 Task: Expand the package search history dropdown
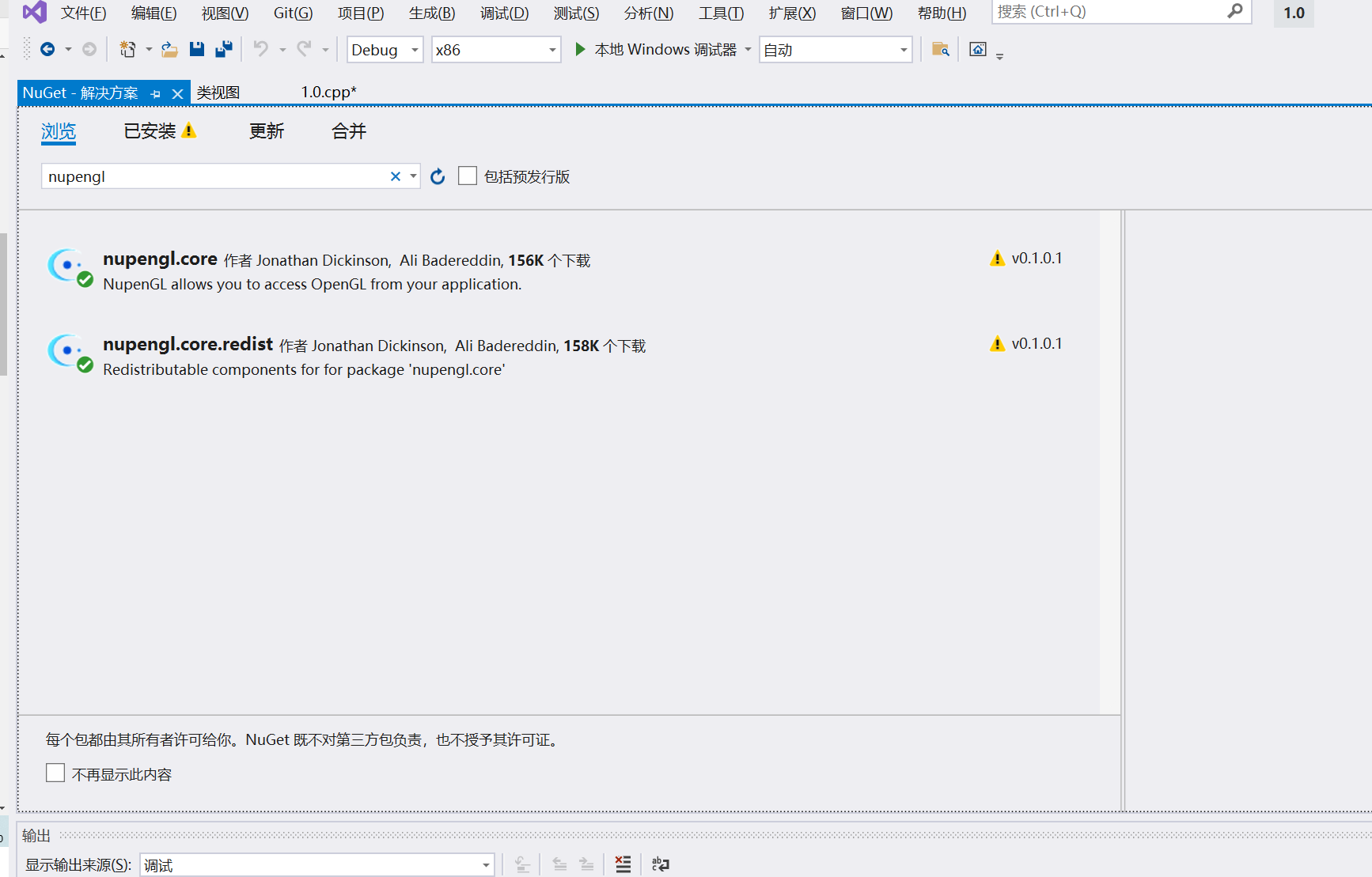pyautogui.click(x=413, y=176)
